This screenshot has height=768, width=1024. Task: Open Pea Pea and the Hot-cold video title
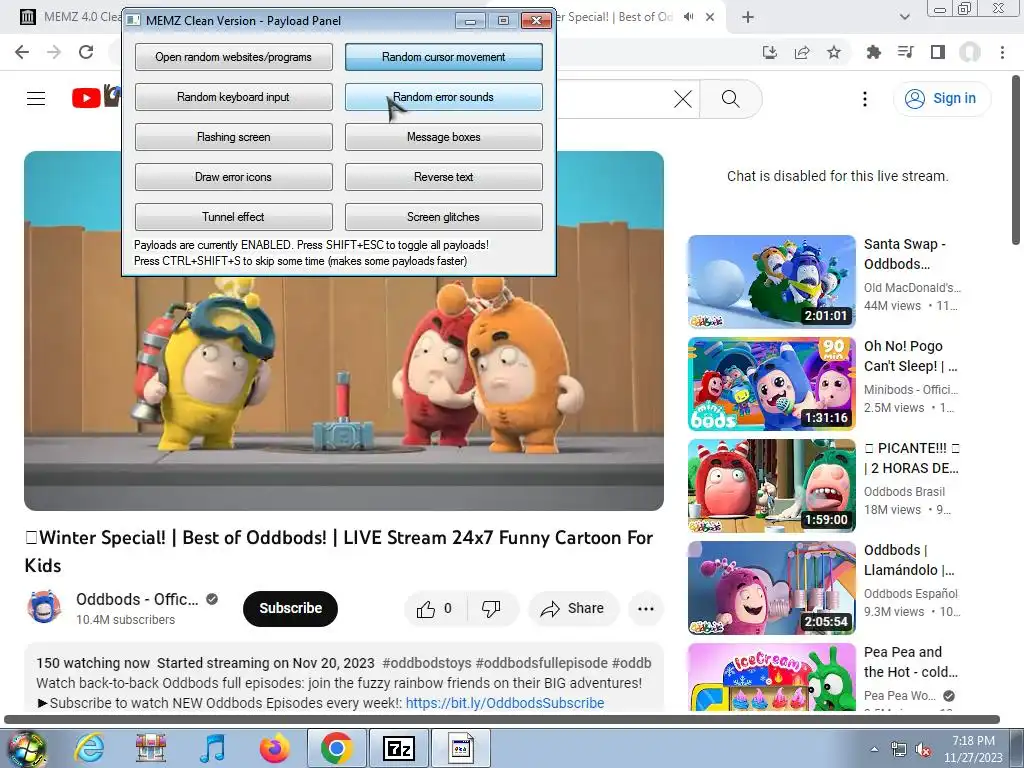(x=911, y=662)
